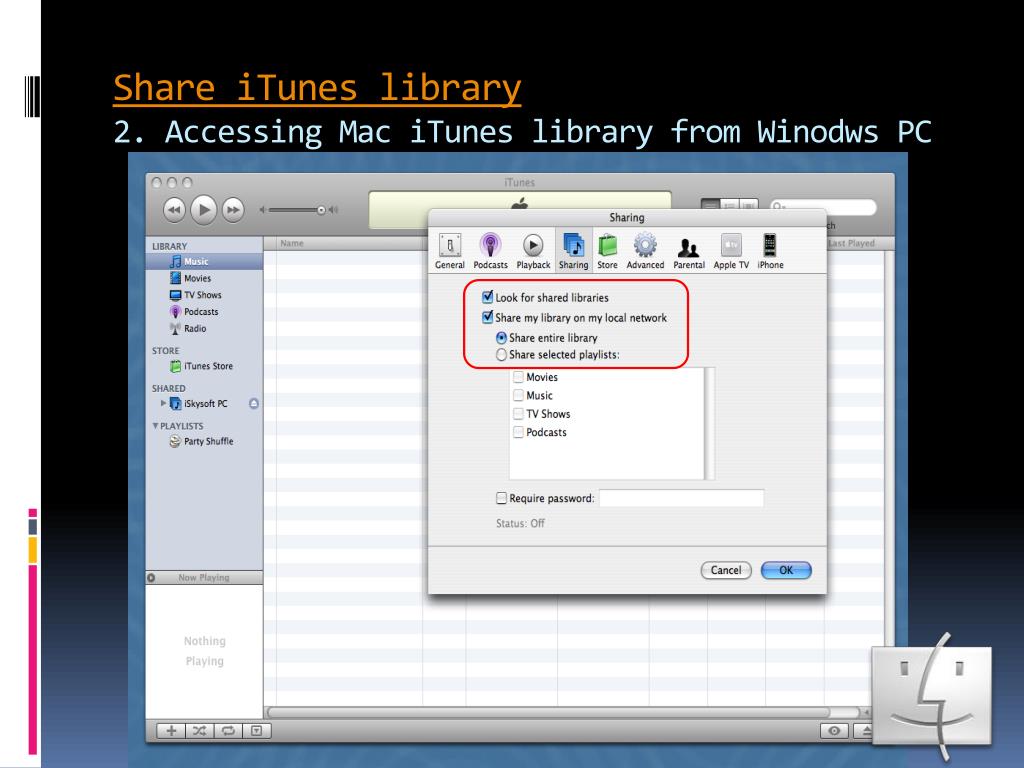Click the rewind playback button
The image size is (1024, 768).
[174, 210]
